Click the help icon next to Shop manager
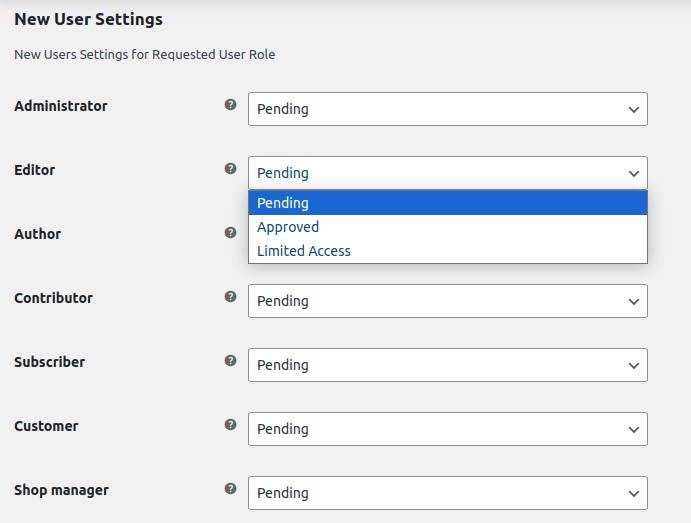Viewport: 691px width, 523px height. 231,489
